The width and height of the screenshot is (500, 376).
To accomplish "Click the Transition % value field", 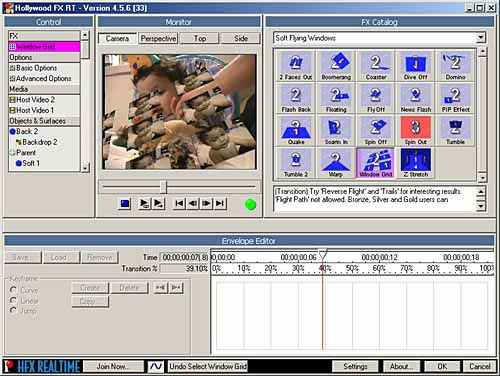I will pyautogui.click(x=184, y=268).
